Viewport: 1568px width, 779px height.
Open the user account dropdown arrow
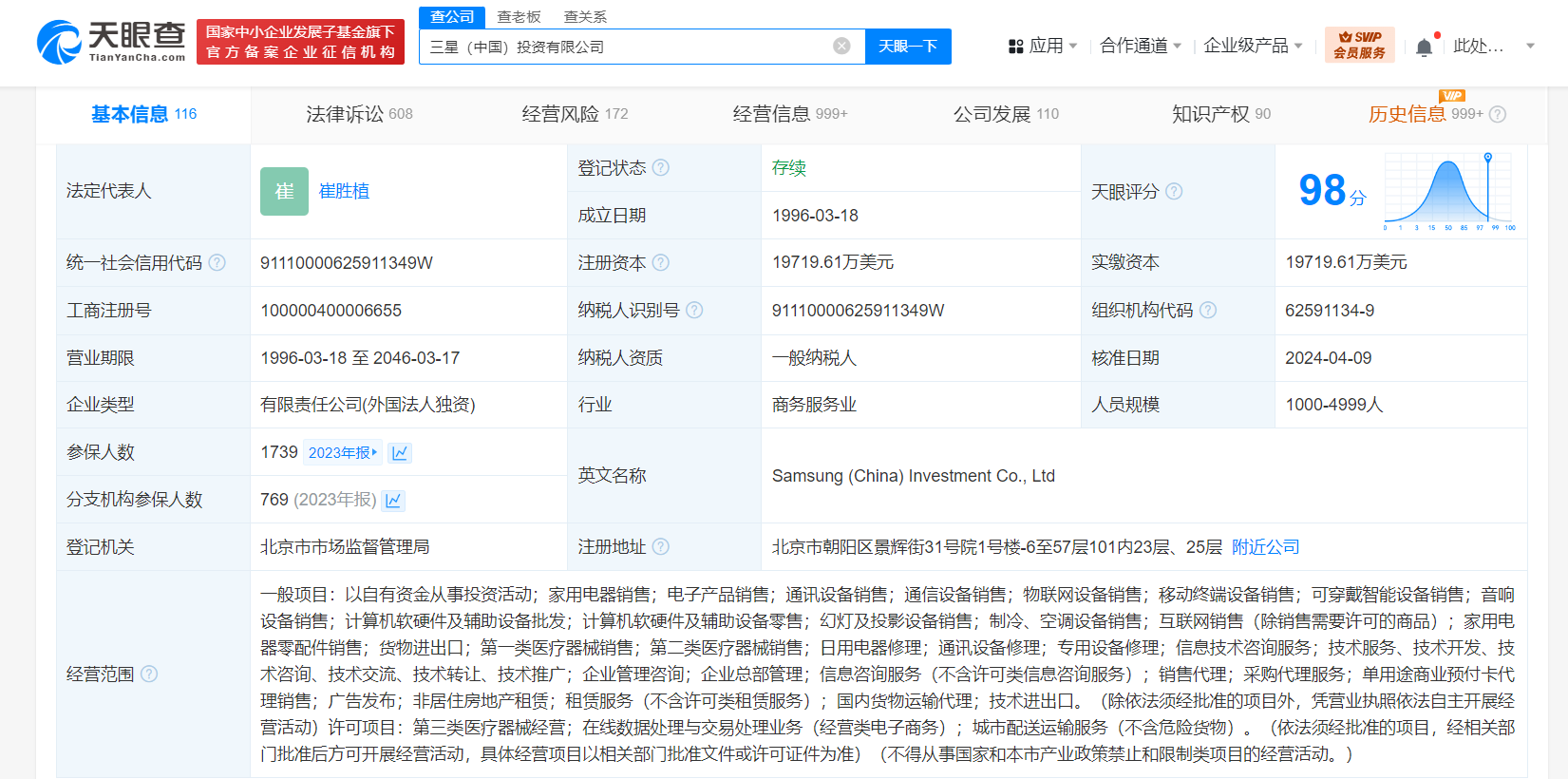[x=1530, y=47]
